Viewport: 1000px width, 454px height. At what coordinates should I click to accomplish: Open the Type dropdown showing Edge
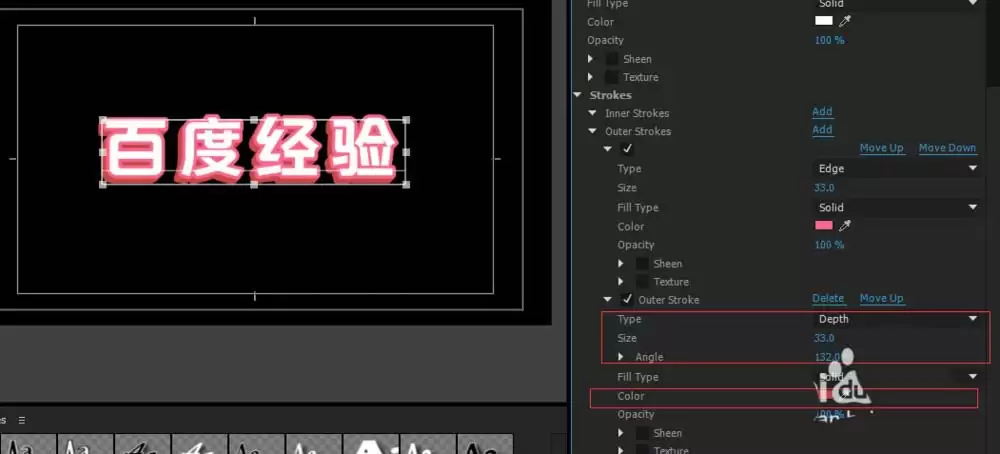point(897,169)
